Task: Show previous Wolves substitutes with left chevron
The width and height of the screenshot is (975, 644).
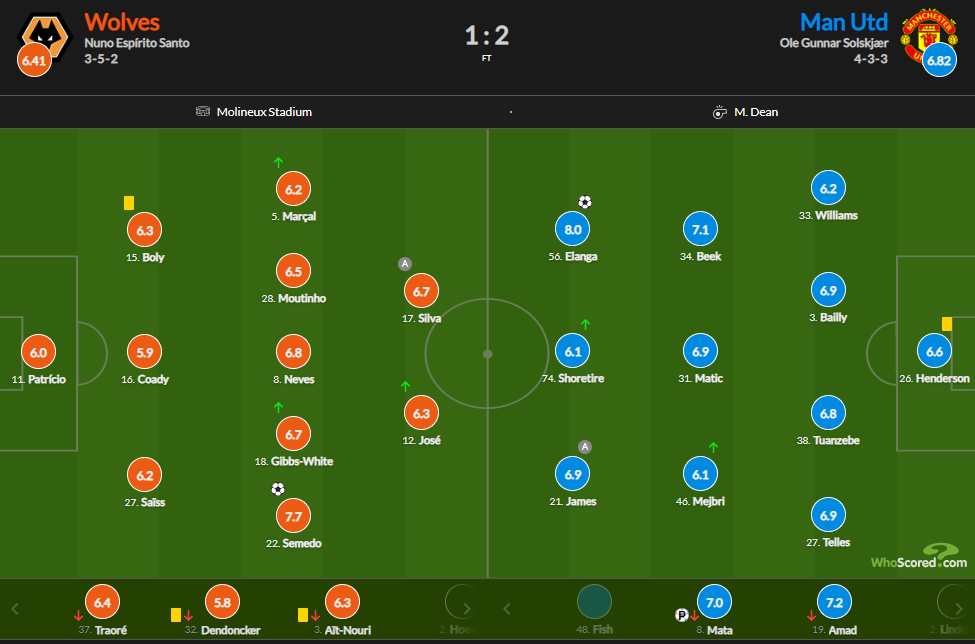Action: (16, 609)
